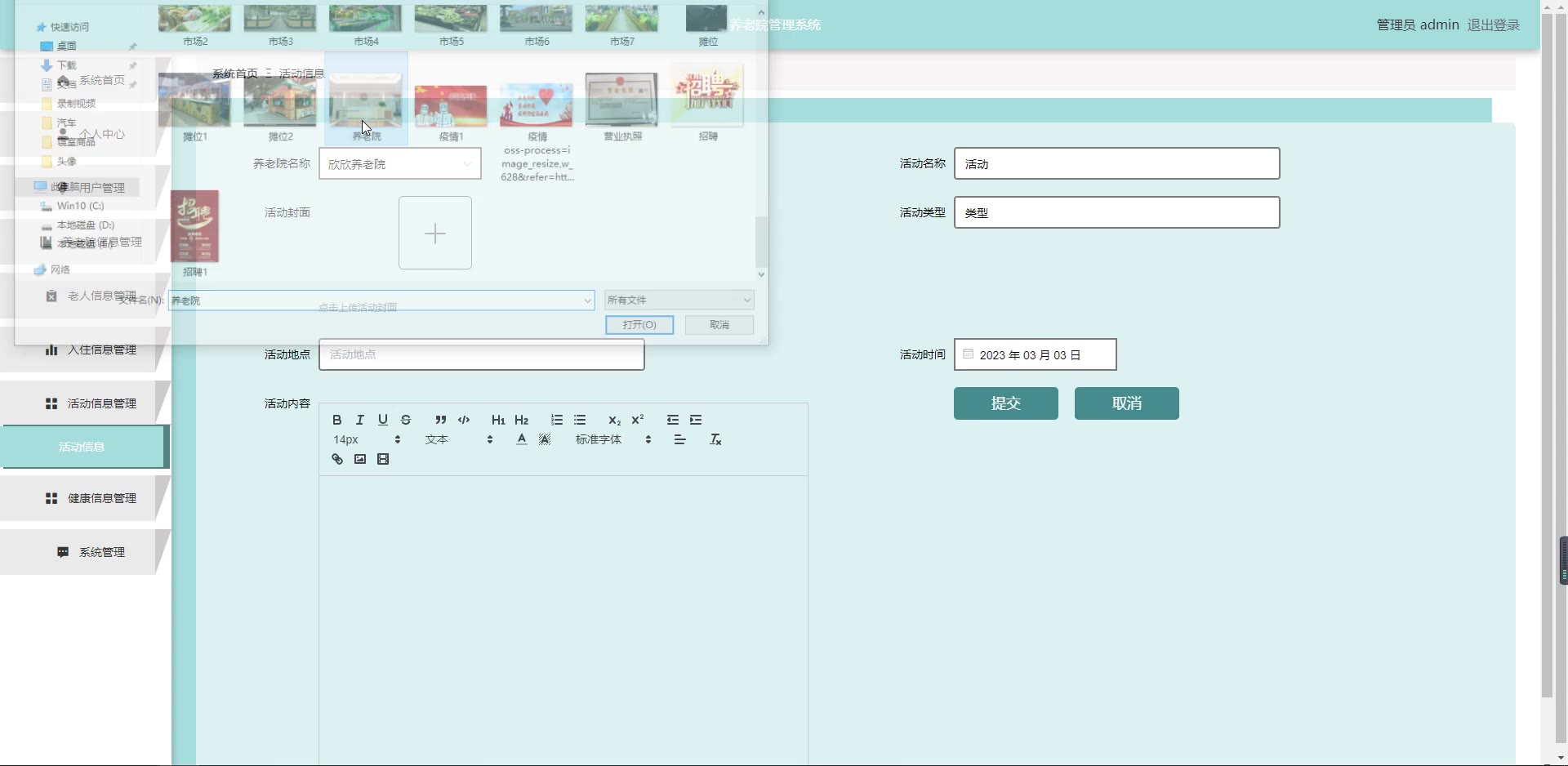Click the 活动地点 input field
The width and height of the screenshot is (1568, 766).
482,354
